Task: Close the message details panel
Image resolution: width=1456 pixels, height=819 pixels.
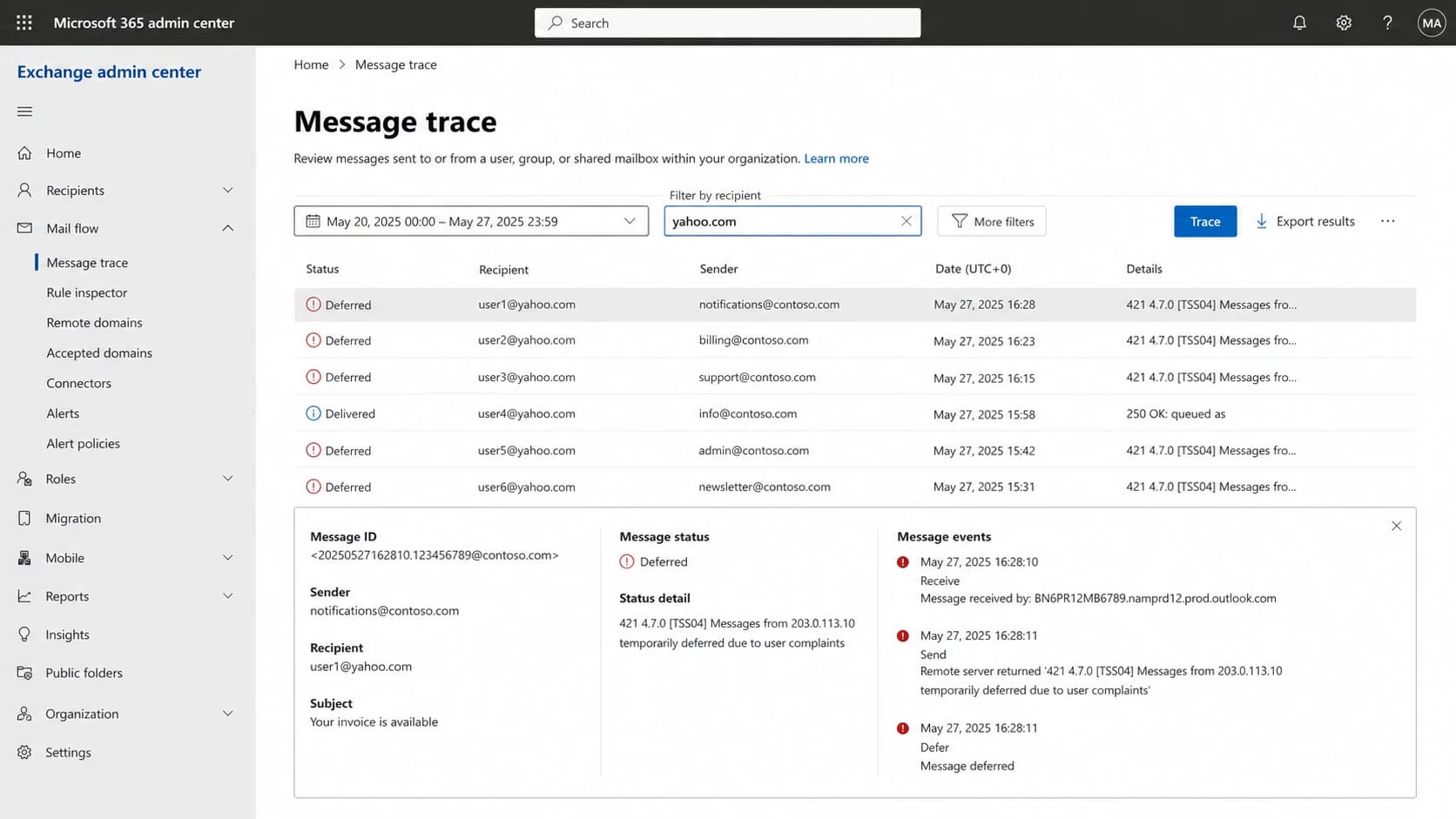Action: [1396, 526]
